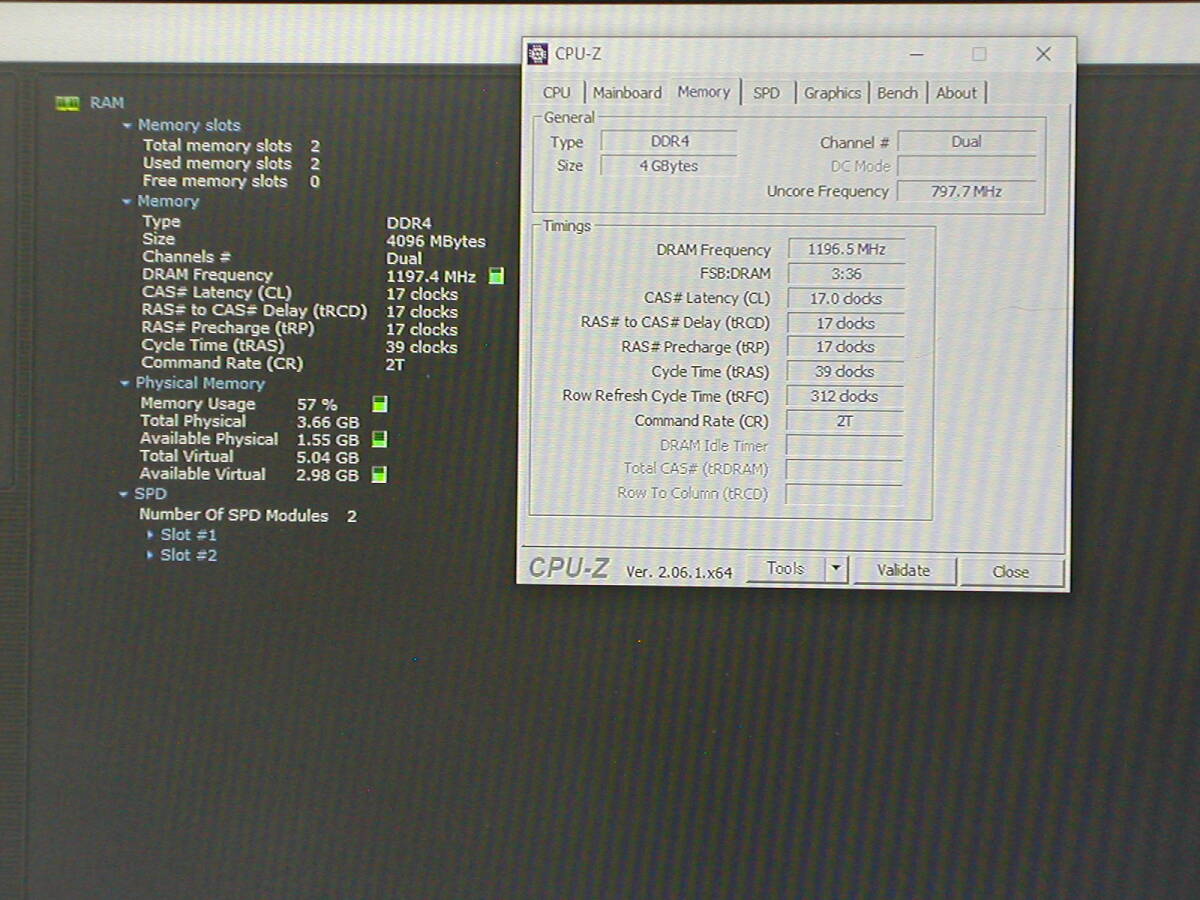Open the dropdown arrow beside Tools
Screen dimensions: 1200x900
(837, 570)
